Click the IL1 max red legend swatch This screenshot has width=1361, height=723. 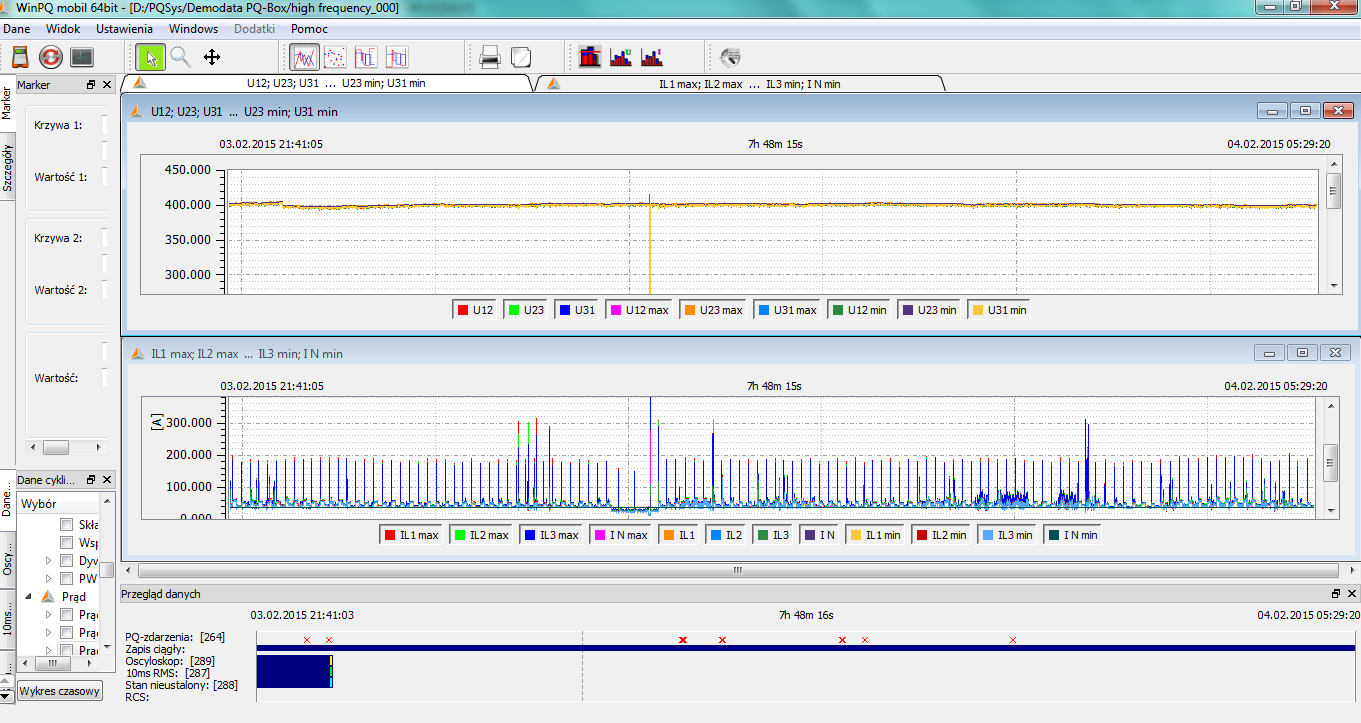click(x=390, y=535)
